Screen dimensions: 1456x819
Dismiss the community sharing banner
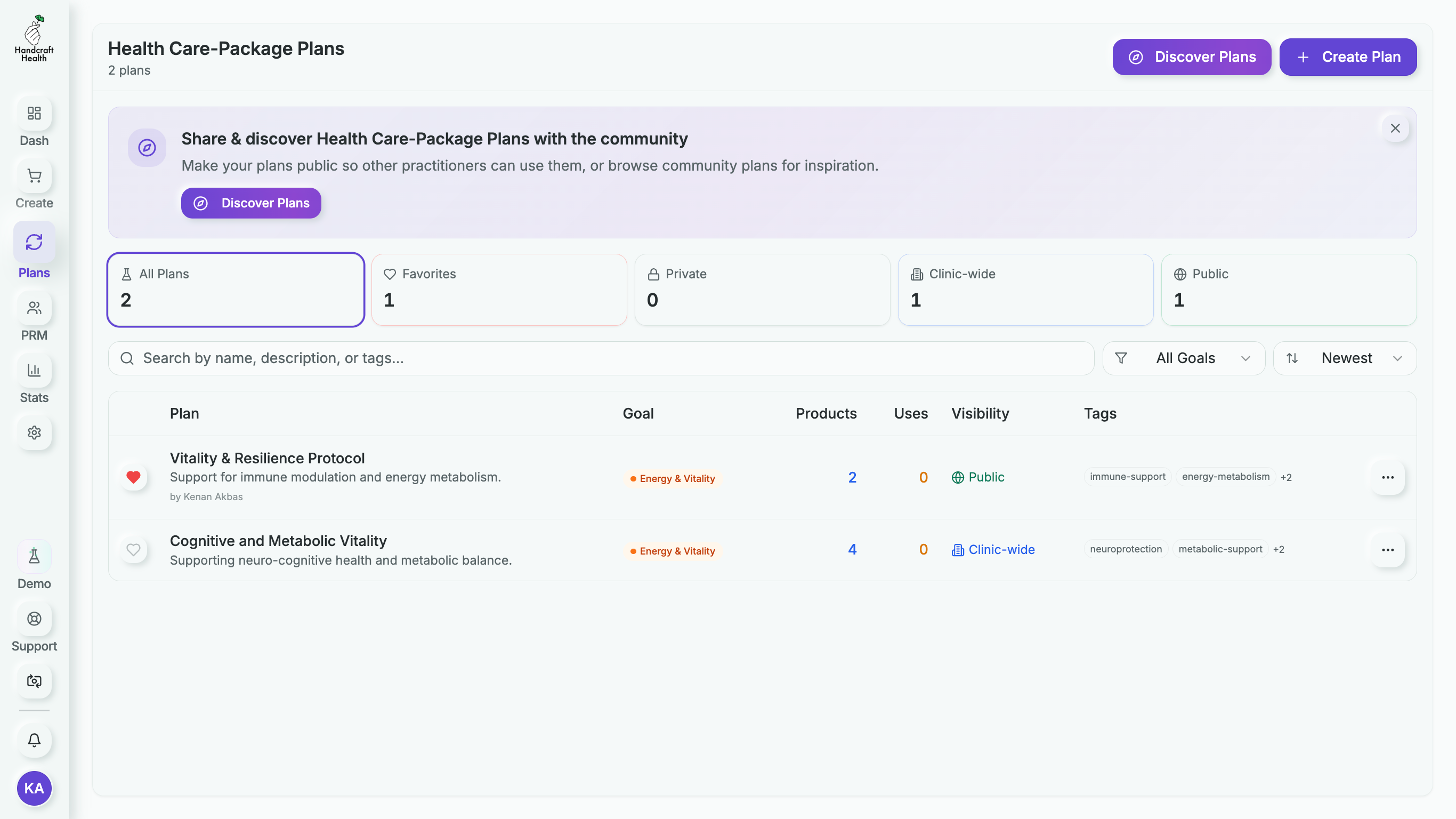[1395, 129]
